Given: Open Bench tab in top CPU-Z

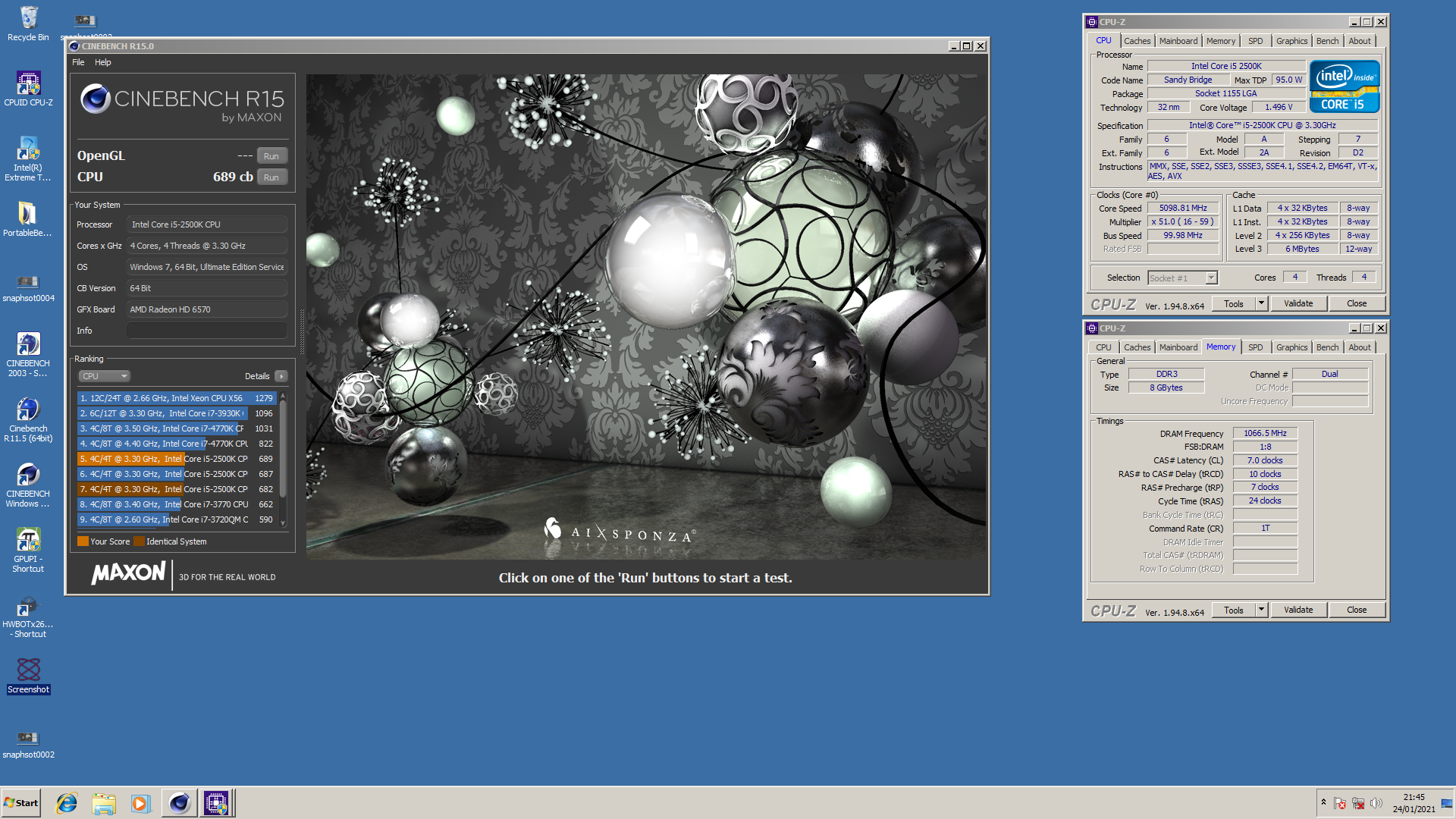Looking at the screenshot, I should pos(1327,41).
